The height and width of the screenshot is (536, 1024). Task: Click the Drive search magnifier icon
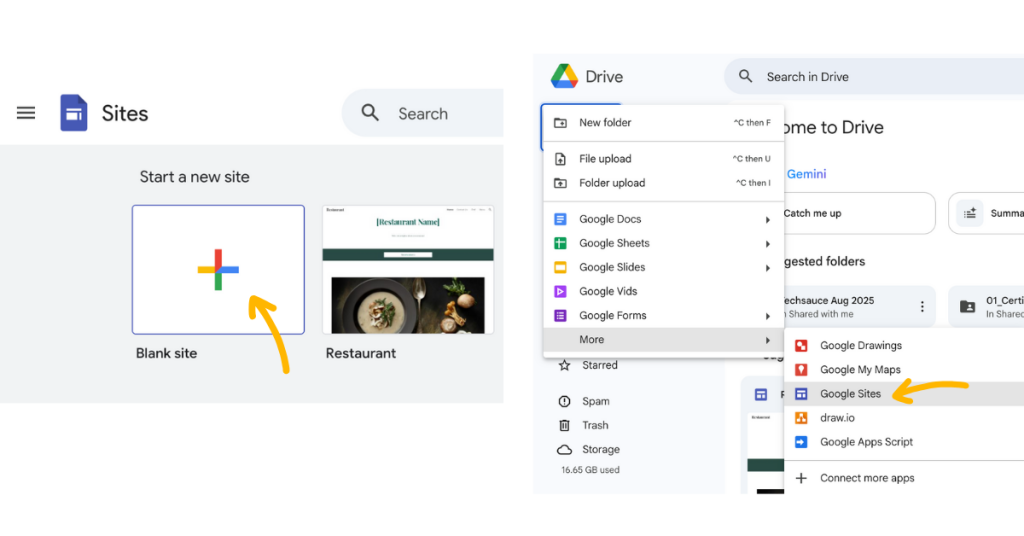(x=745, y=76)
